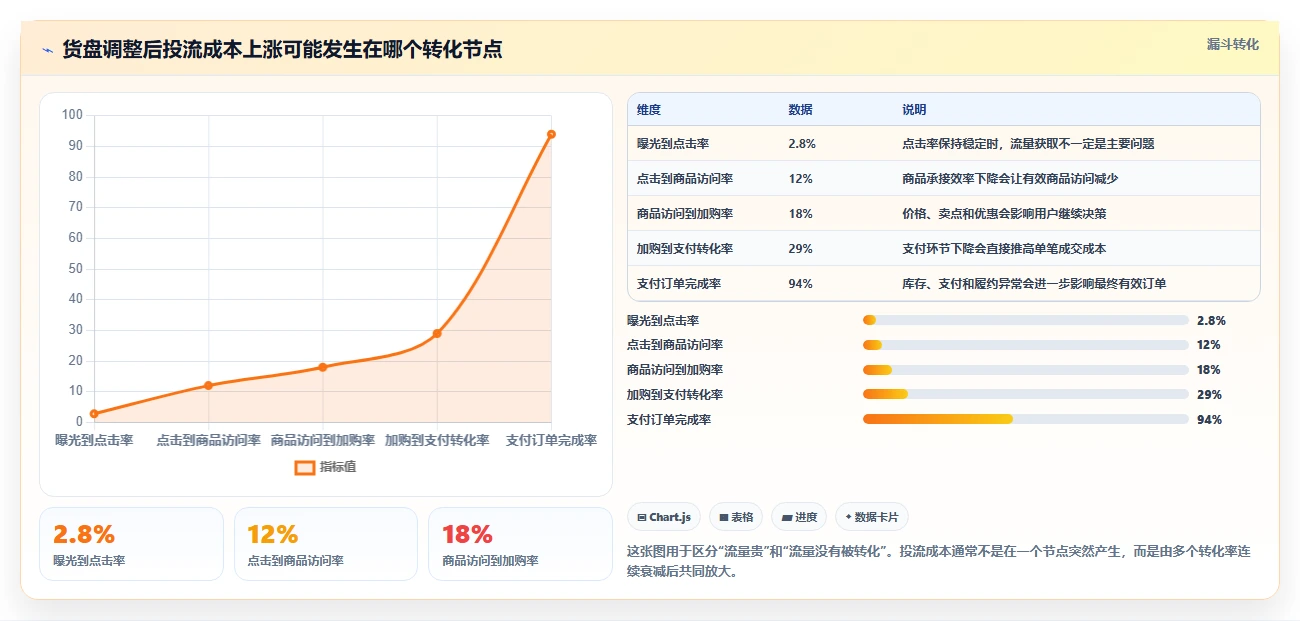Click the 100 tick on the y-axis

pyautogui.click(x=72, y=115)
